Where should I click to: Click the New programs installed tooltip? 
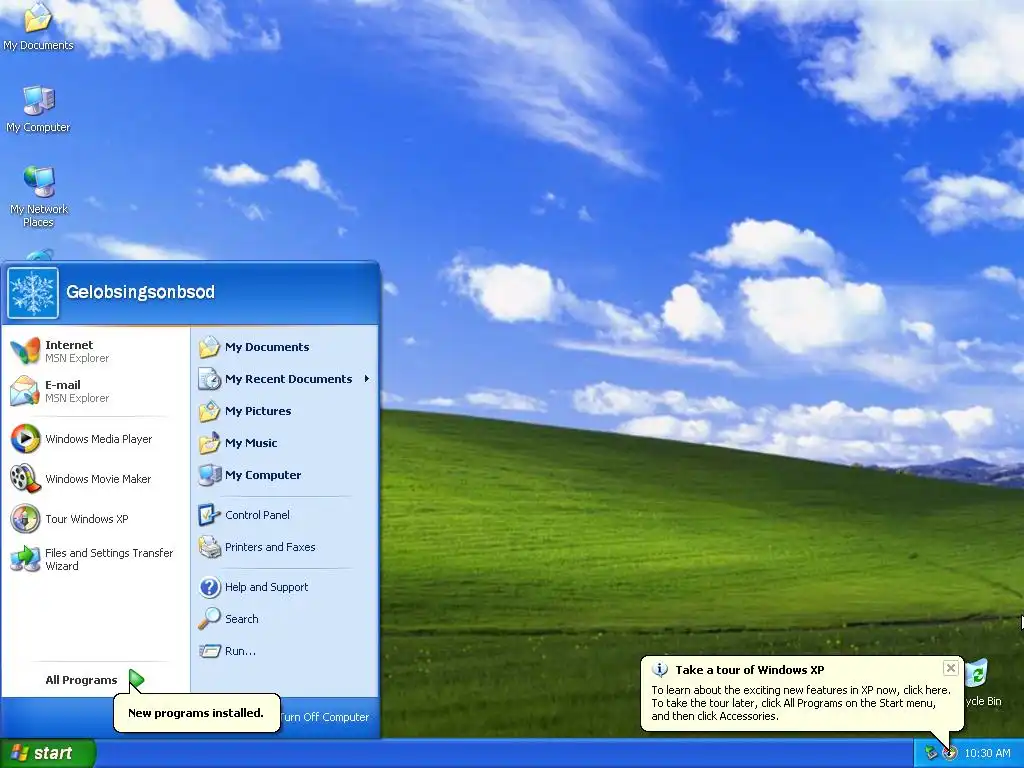click(196, 712)
